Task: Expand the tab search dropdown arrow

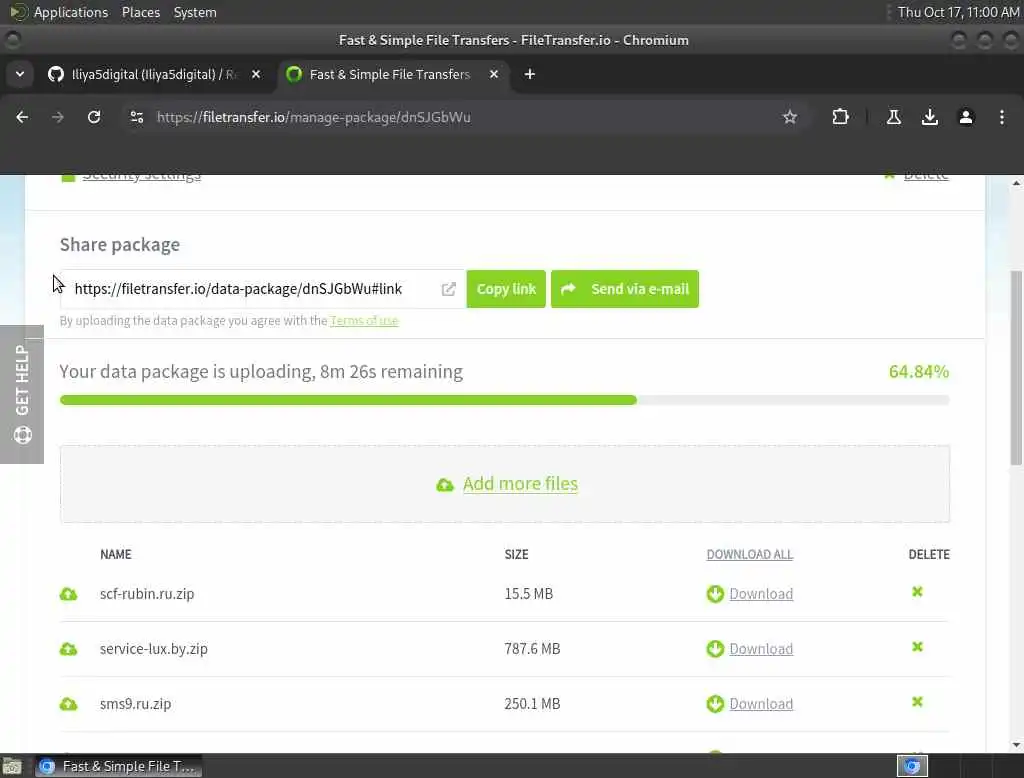Action: (20, 74)
